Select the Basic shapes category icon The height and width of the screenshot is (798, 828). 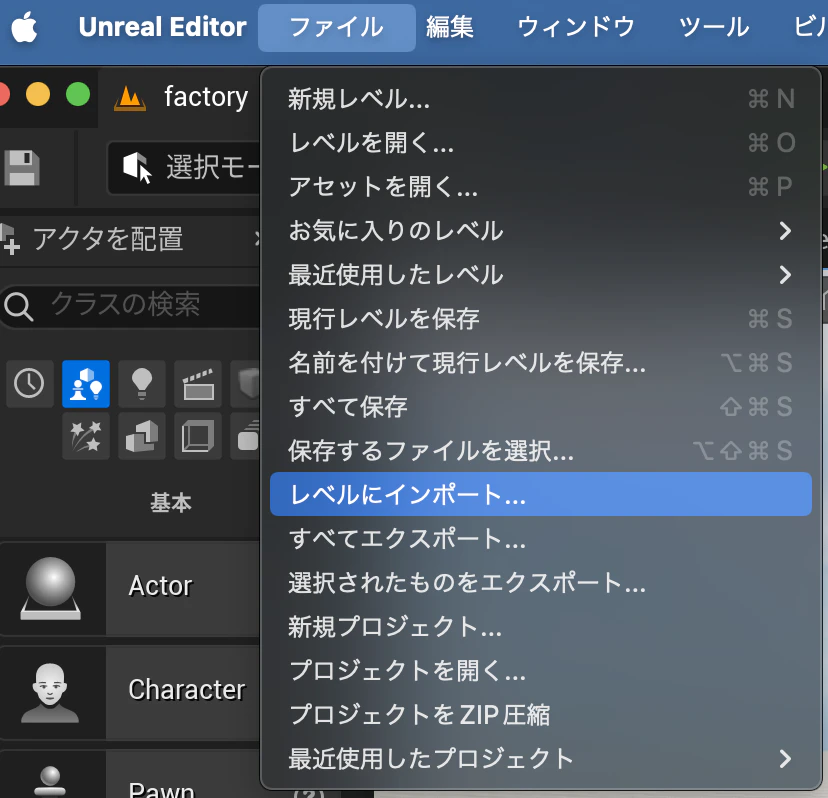coord(86,384)
